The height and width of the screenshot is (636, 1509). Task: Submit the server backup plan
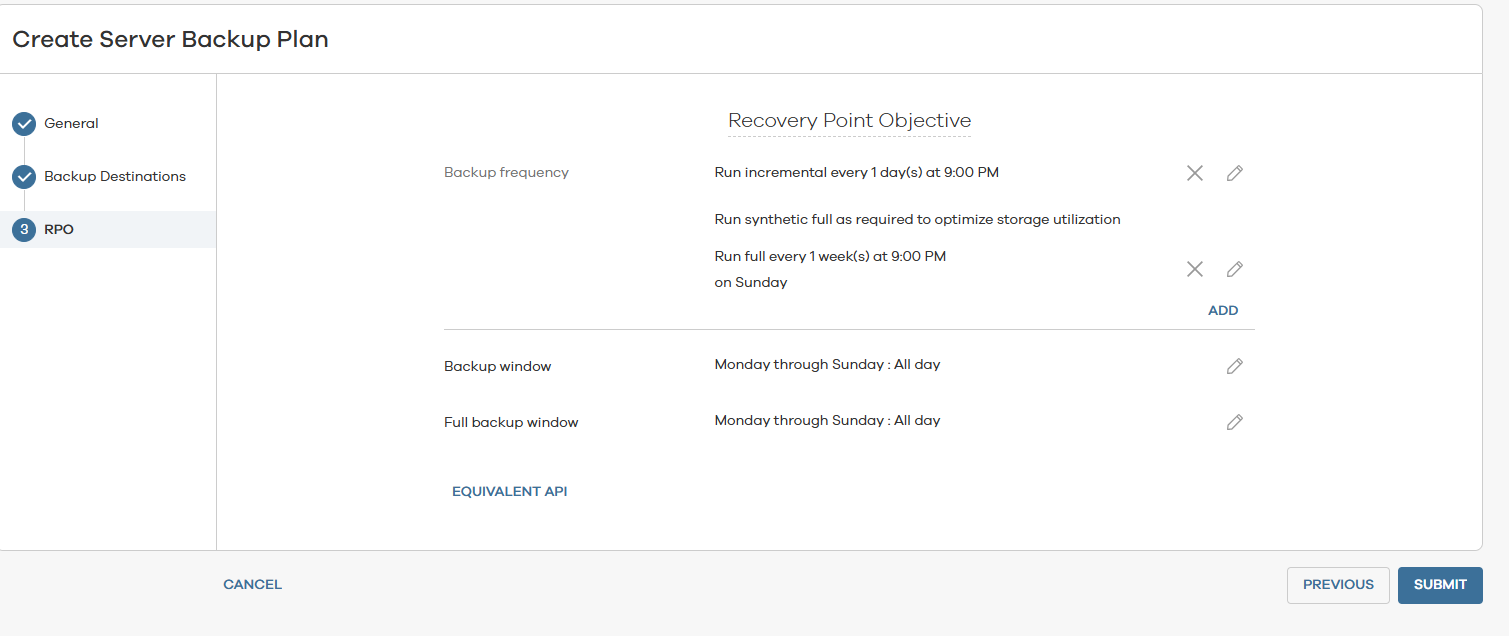1440,585
